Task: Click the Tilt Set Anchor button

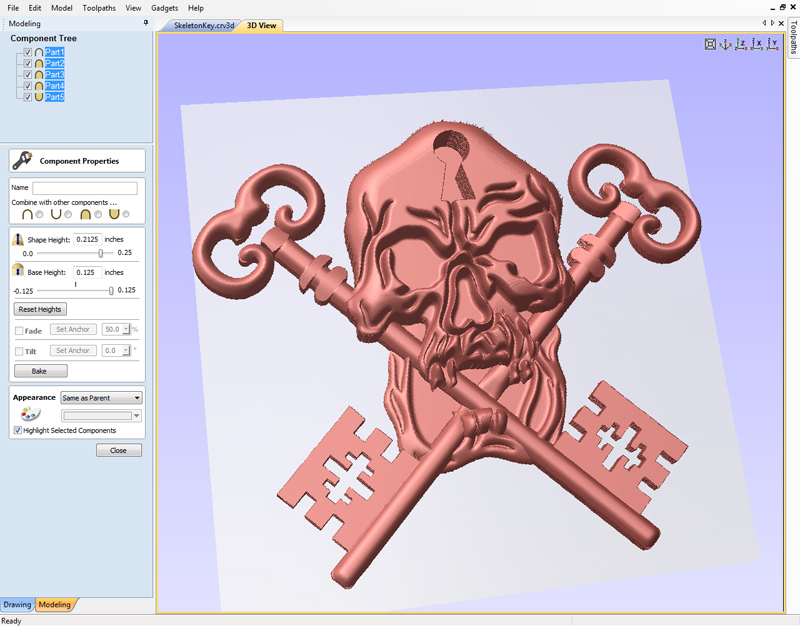Action: [73, 350]
